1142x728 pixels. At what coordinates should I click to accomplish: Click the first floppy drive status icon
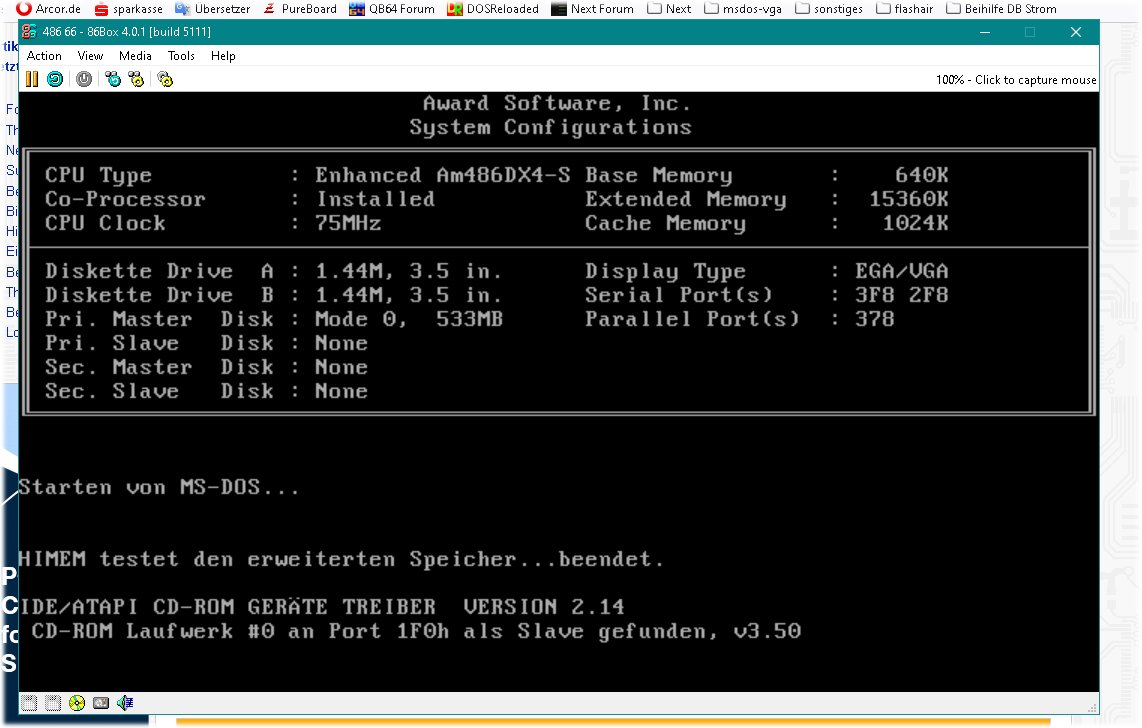[x=29, y=703]
